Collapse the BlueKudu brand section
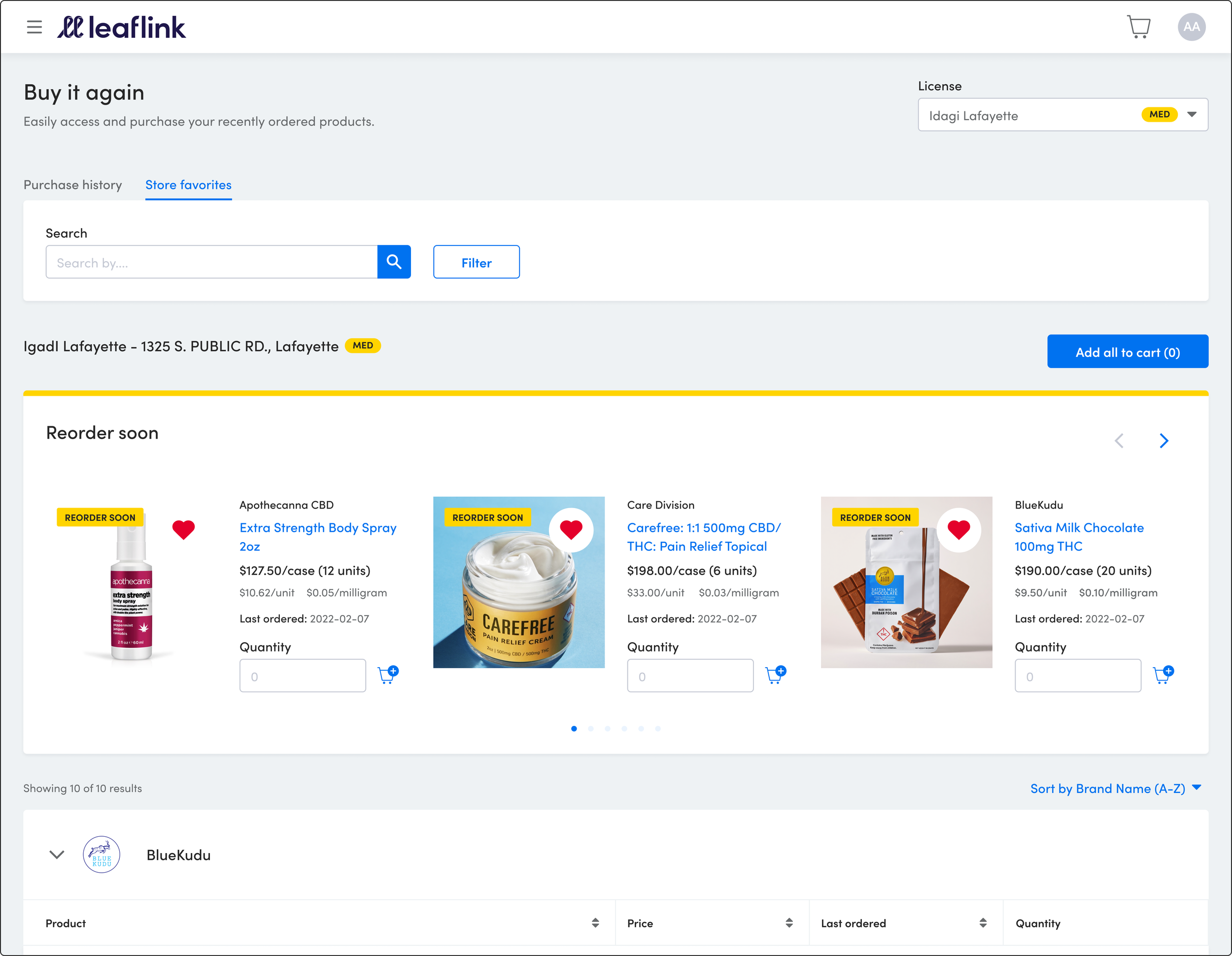This screenshot has width=1232, height=956. pyautogui.click(x=57, y=854)
